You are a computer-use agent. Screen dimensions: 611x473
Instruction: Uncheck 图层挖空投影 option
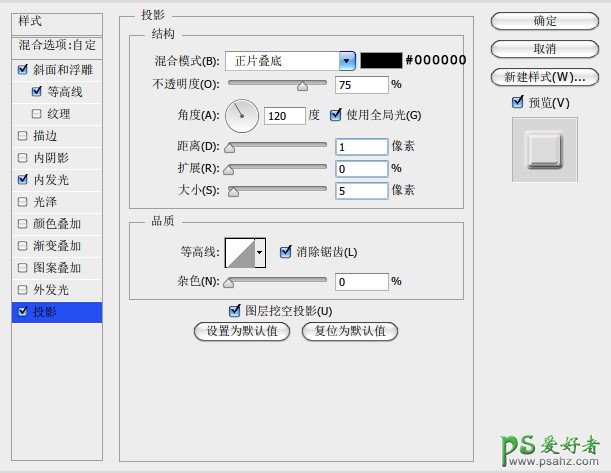coord(236,310)
